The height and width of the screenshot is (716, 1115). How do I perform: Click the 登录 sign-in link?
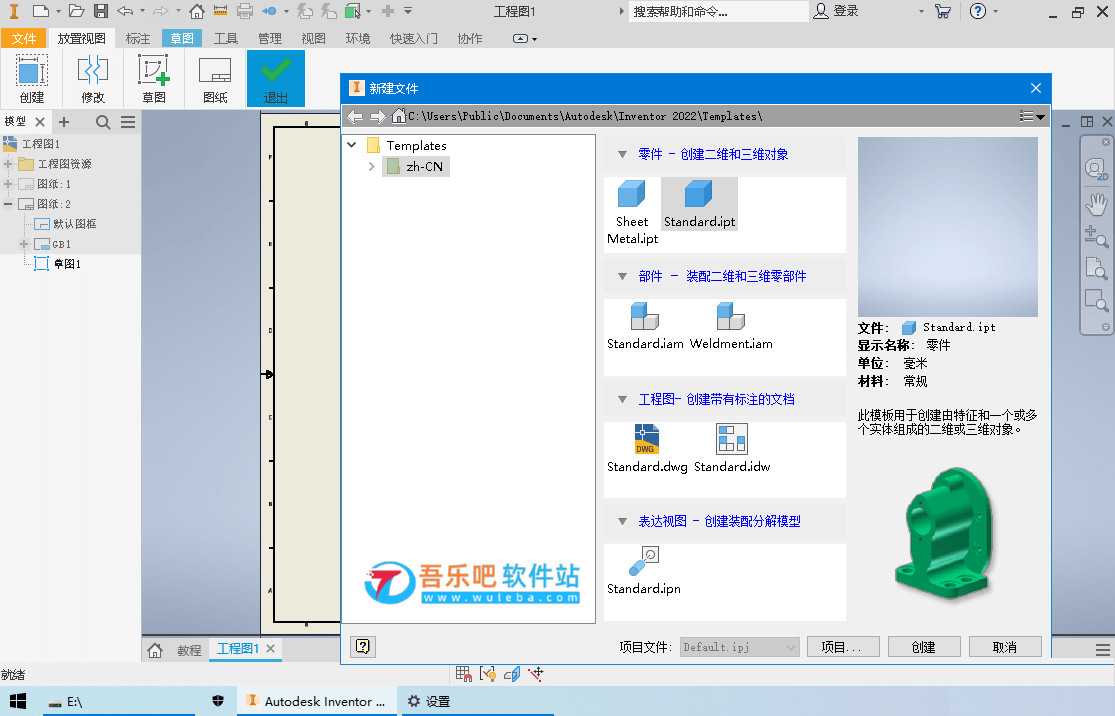point(836,11)
